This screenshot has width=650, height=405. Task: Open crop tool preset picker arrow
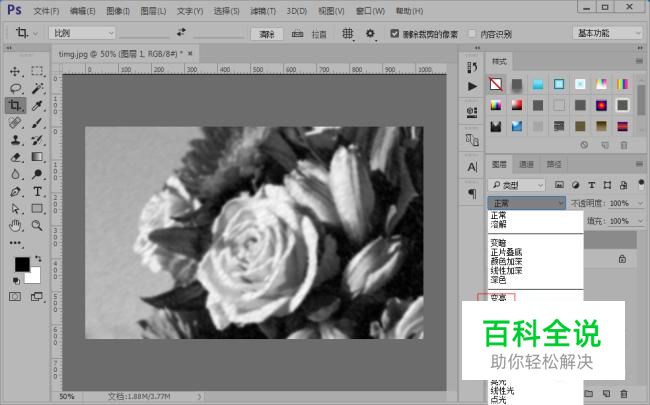(x=36, y=34)
